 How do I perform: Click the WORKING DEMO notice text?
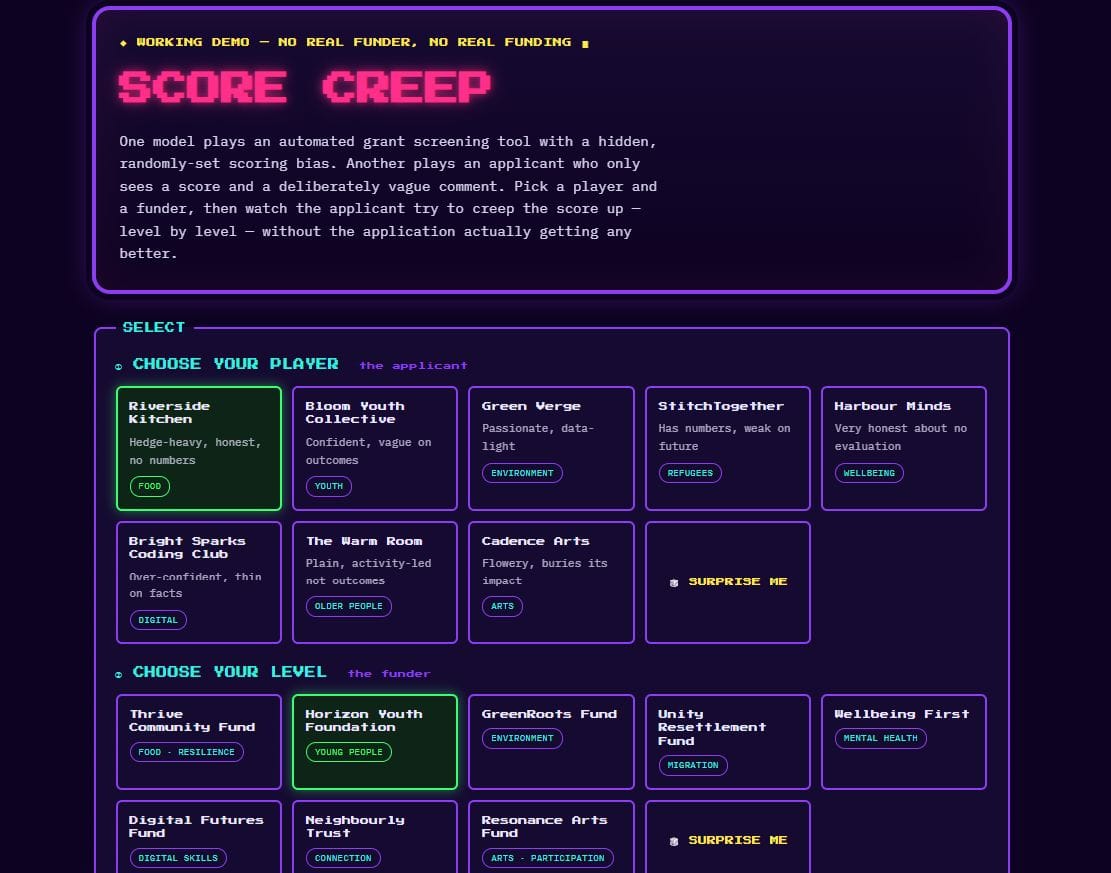click(354, 43)
